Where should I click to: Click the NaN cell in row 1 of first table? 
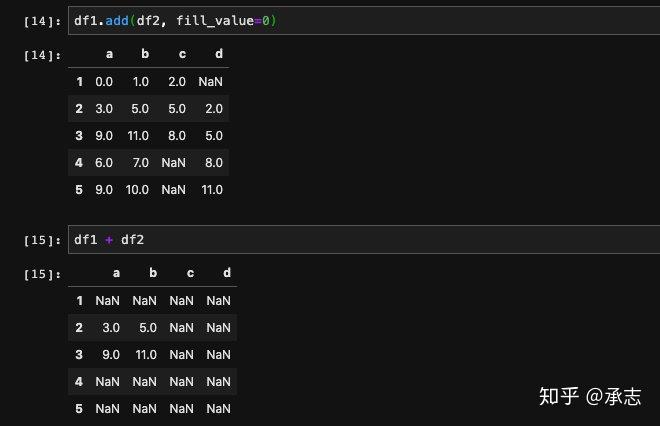[210, 82]
